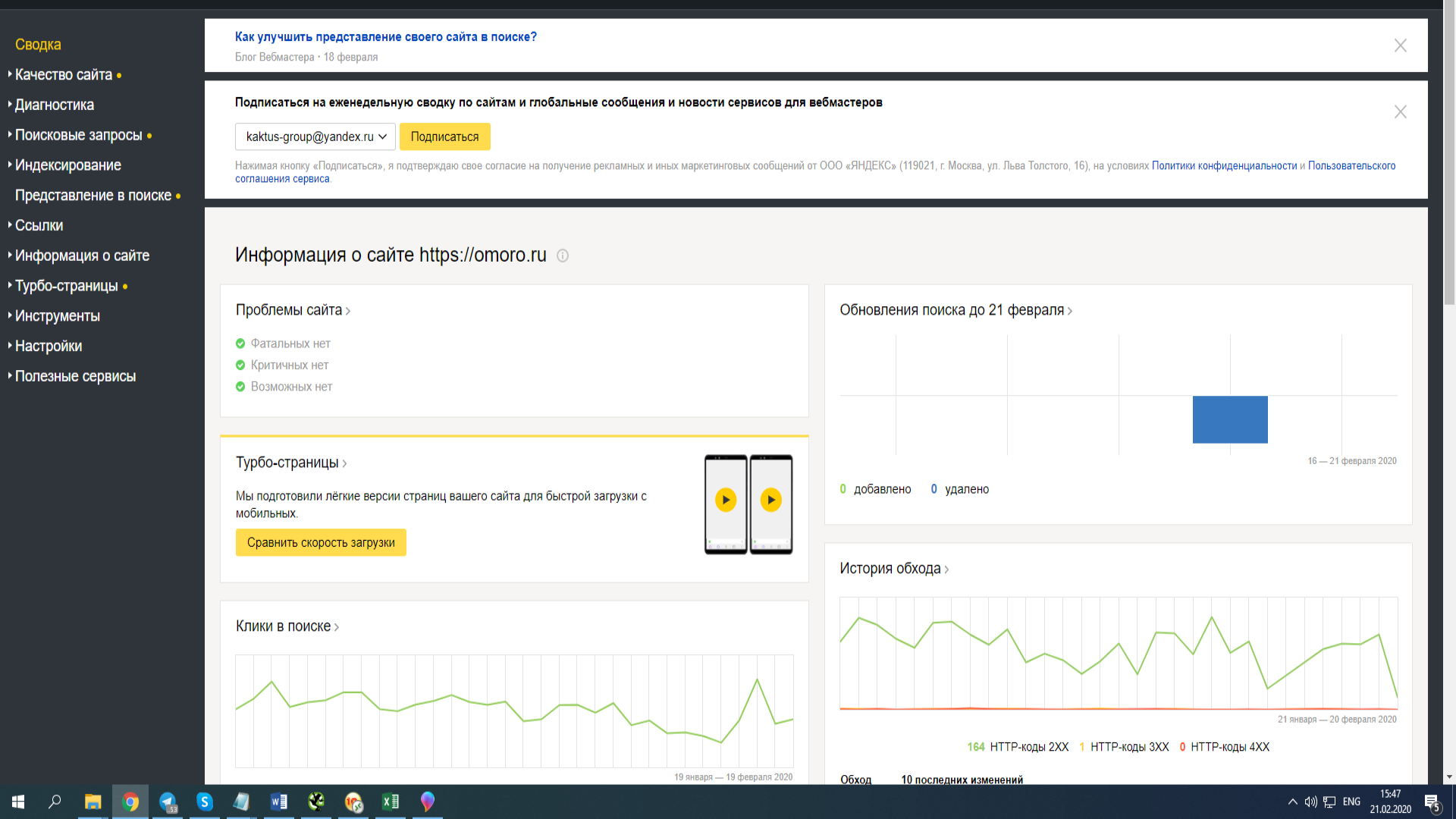Screen dimensions: 1456x819
Task: Click the Windows search magnifier icon
Action: tap(55, 802)
